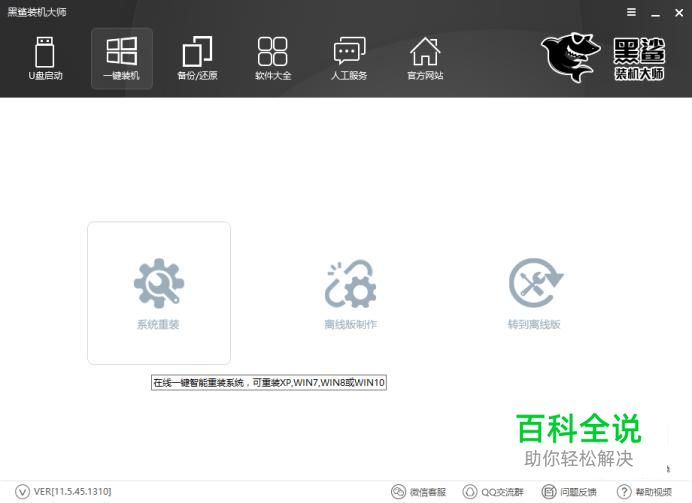692x503 pixels.
Task: Open the hamburger menu in title bar
Action: coord(632,12)
